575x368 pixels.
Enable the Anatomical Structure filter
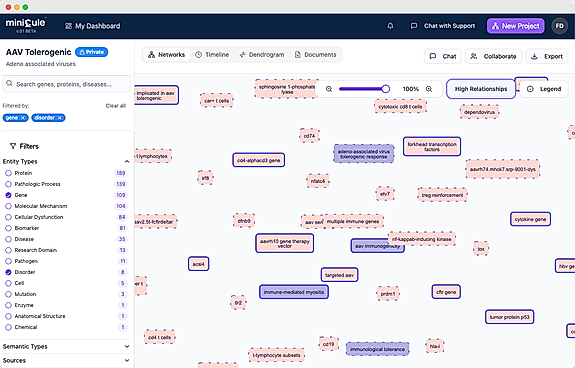coord(8,316)
